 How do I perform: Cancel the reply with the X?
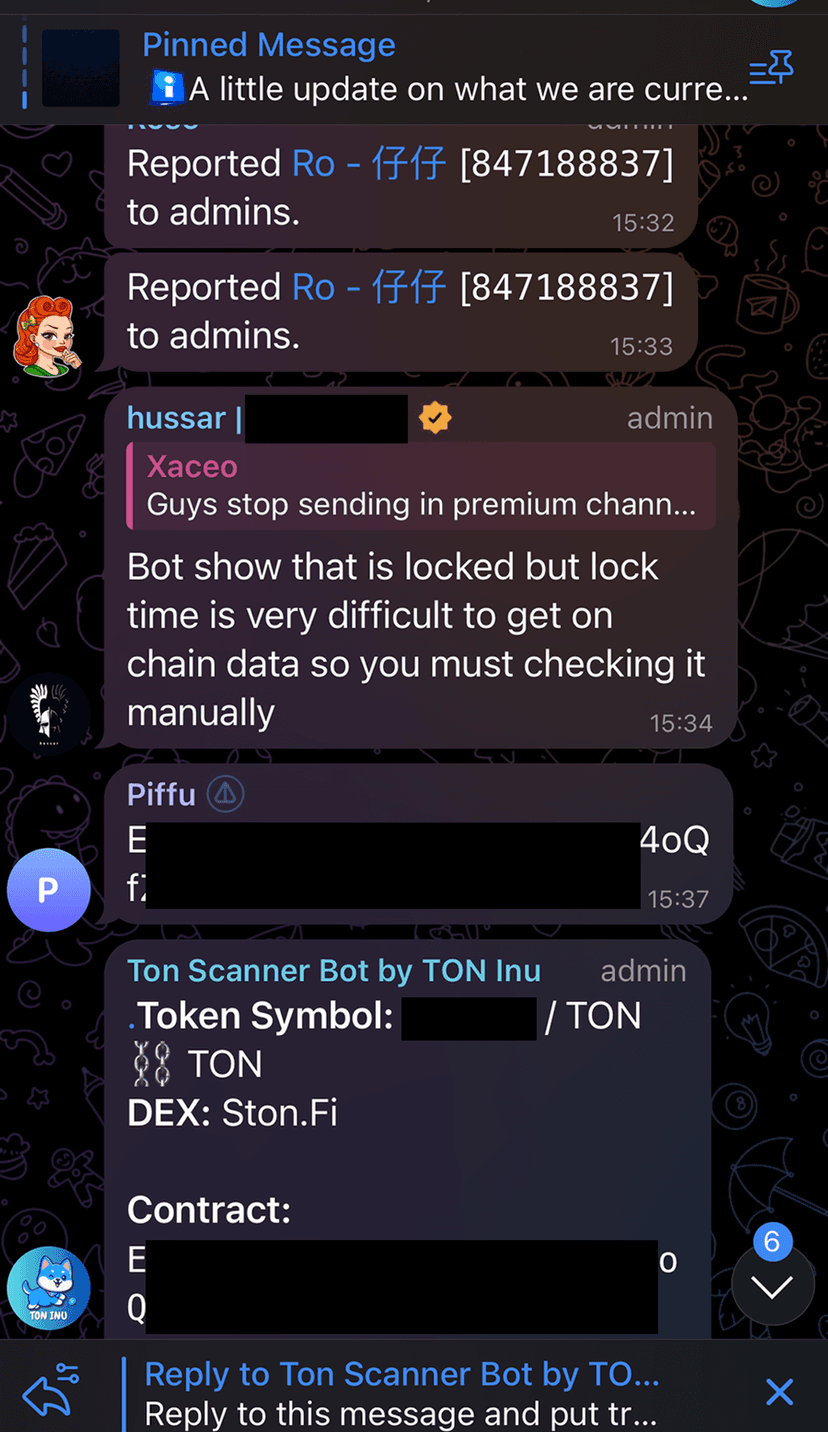point(779,1391)
